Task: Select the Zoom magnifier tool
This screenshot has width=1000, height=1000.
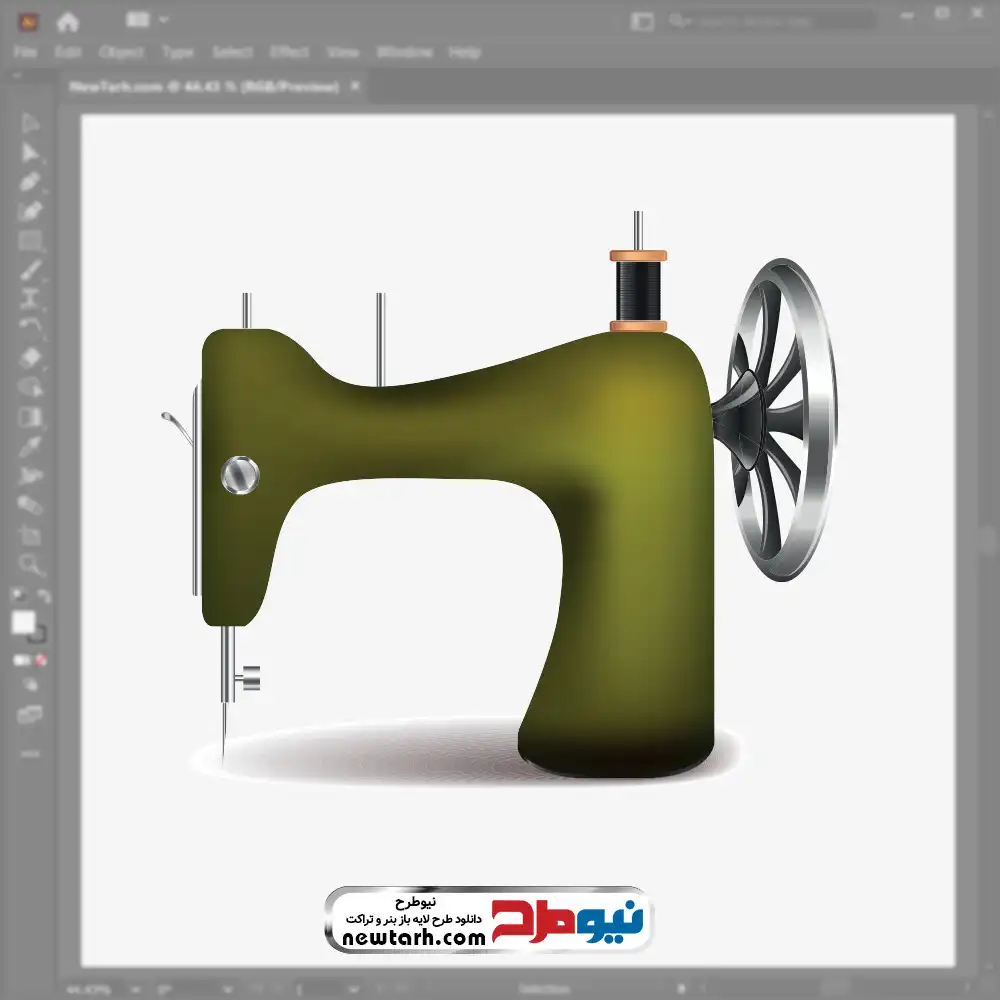Action: (30, 564)
